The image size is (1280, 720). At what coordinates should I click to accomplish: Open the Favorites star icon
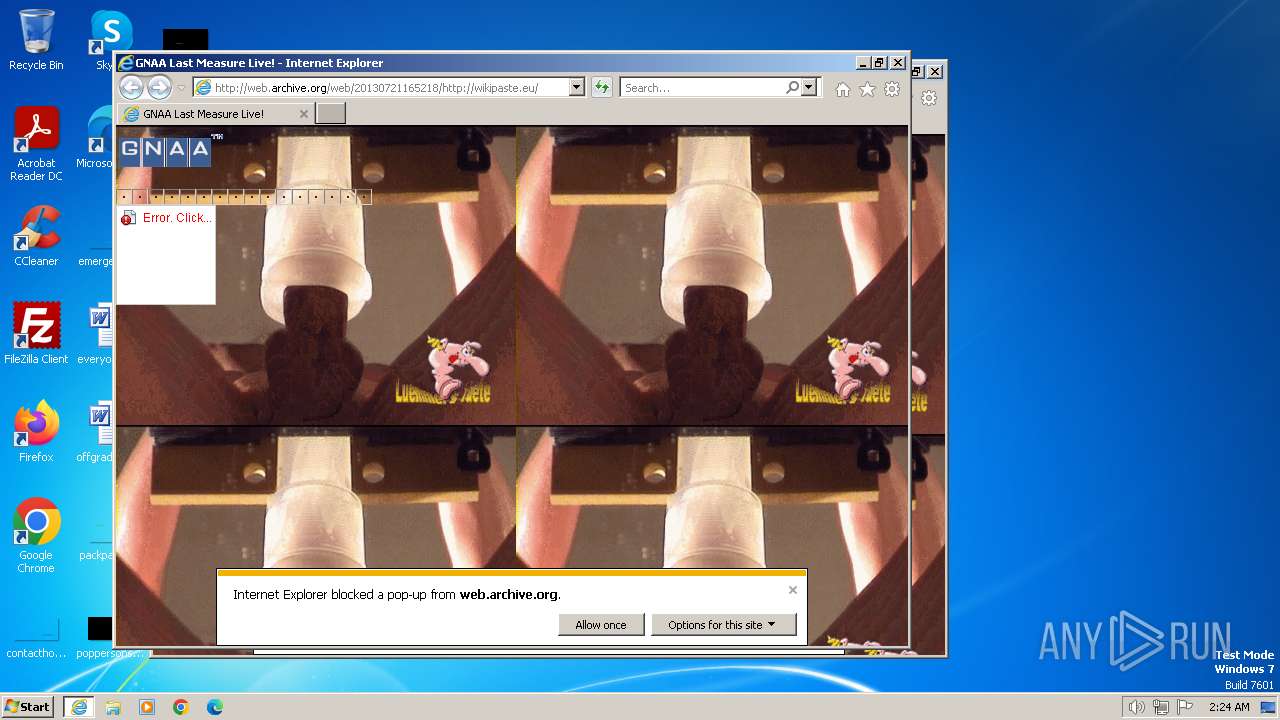click(x=867, y=89)
